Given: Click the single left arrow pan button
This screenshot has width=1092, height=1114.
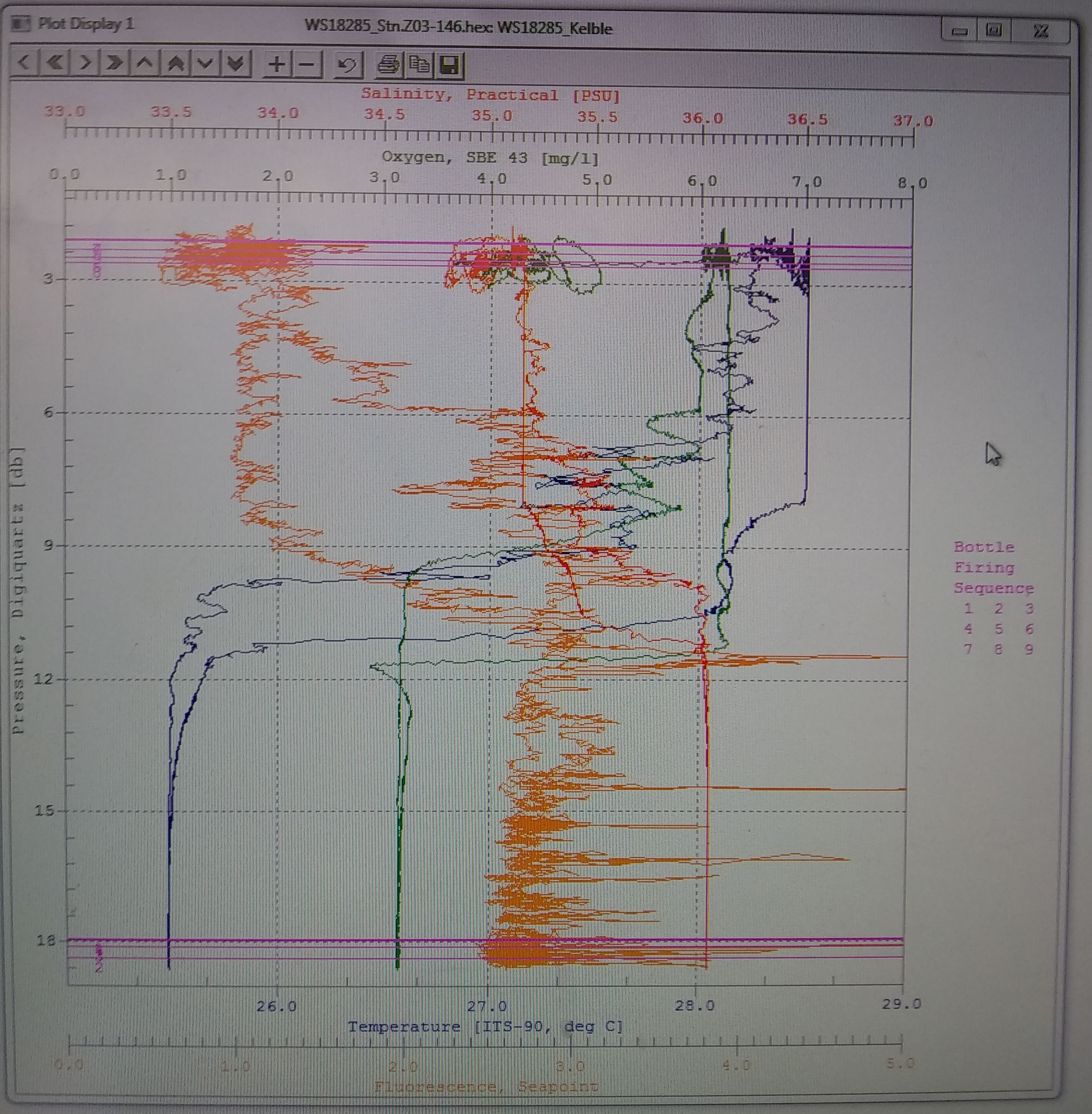Looking at the screenshot, I should coord(24,62).
